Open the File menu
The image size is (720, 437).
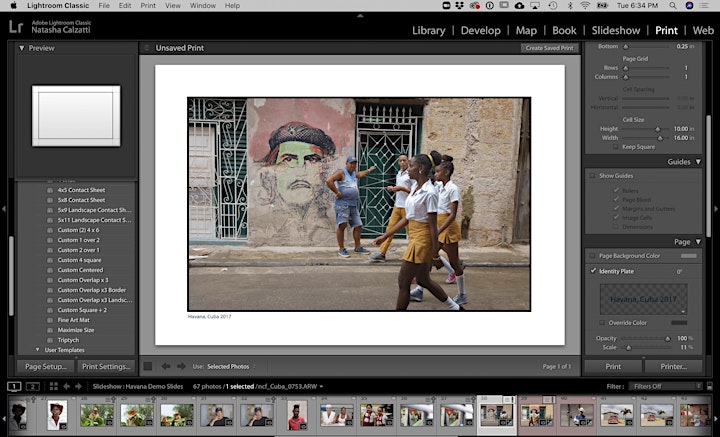[104, 6]
